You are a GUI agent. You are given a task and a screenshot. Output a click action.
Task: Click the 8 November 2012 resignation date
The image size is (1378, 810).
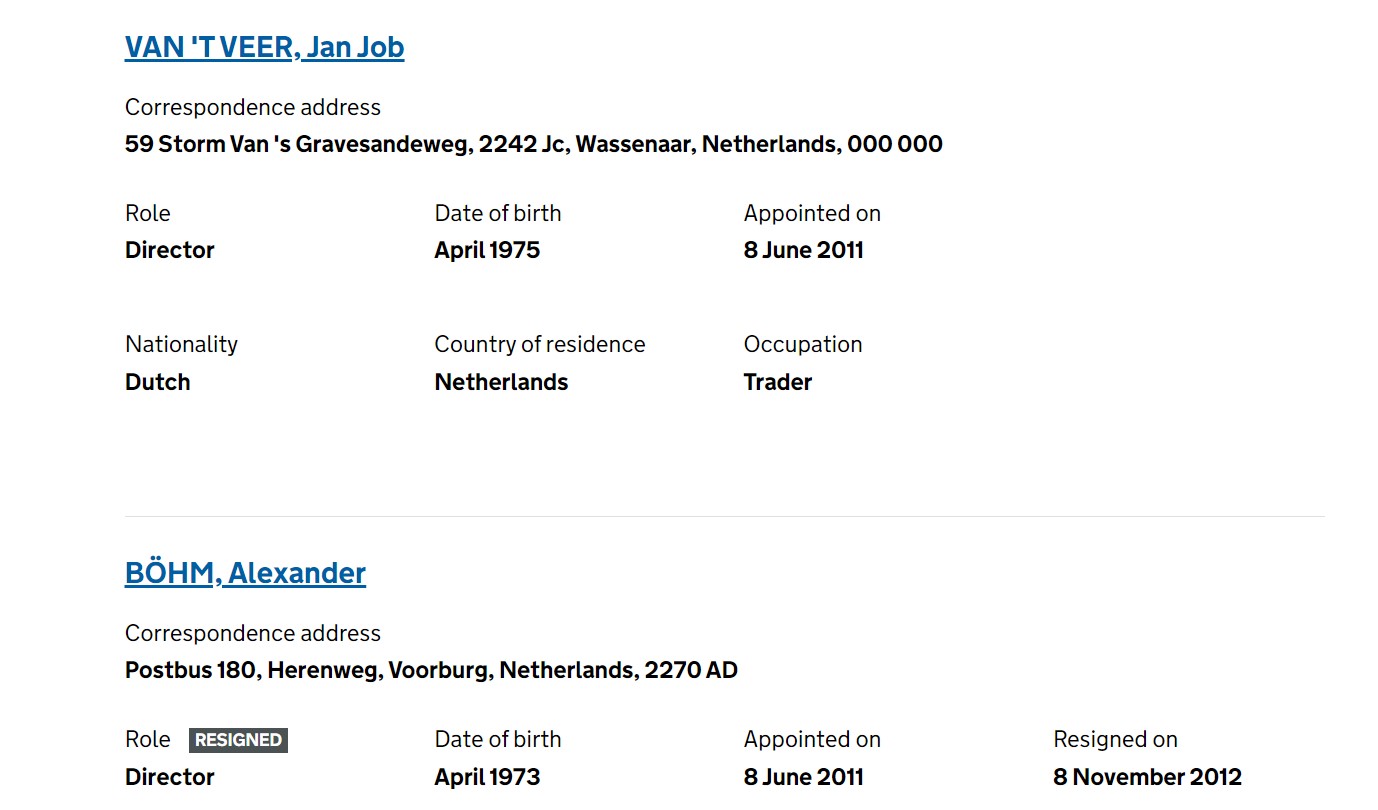coord(1147,777)
